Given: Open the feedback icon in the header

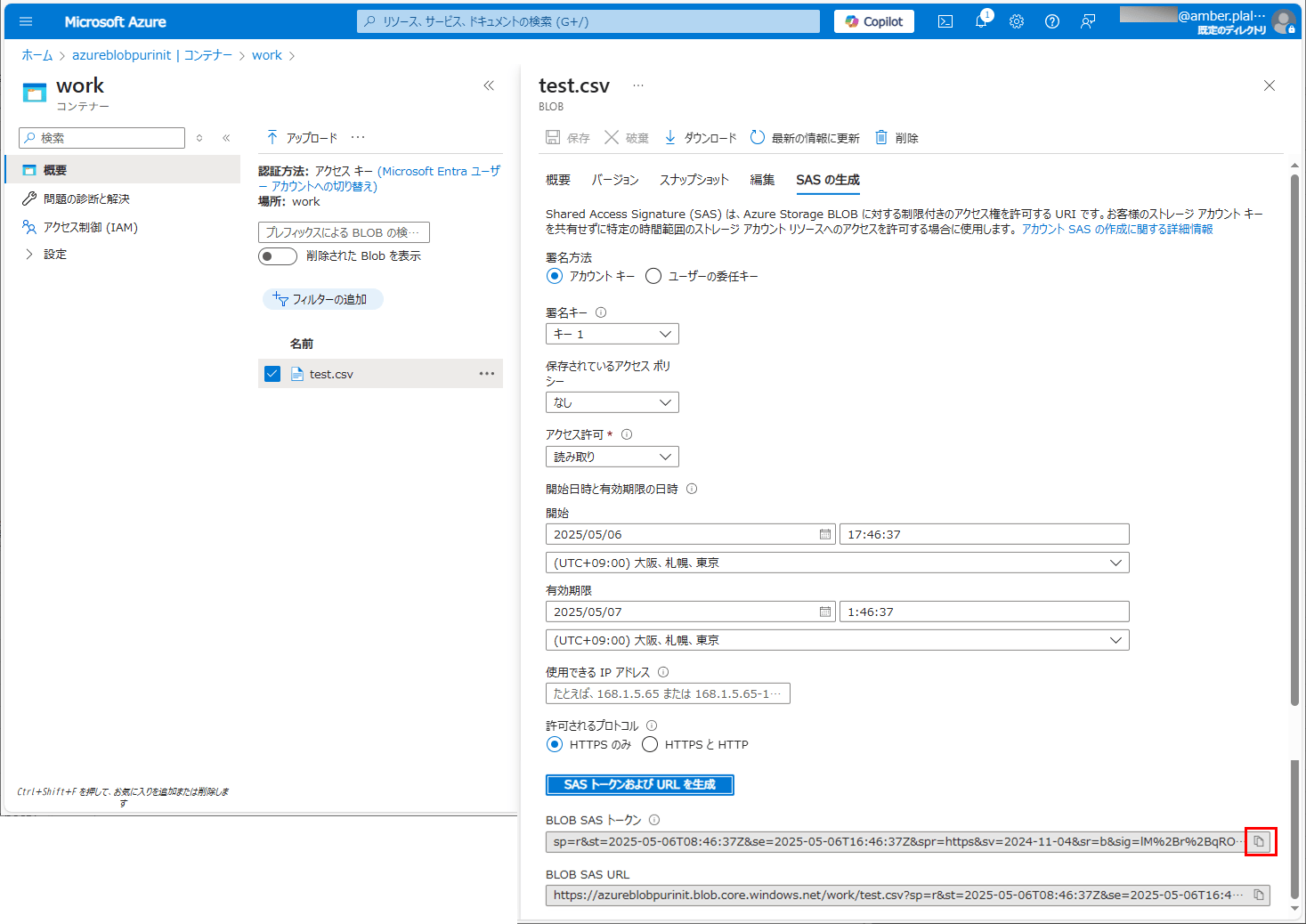Looking at the screenshot, I should (1088, 21).
